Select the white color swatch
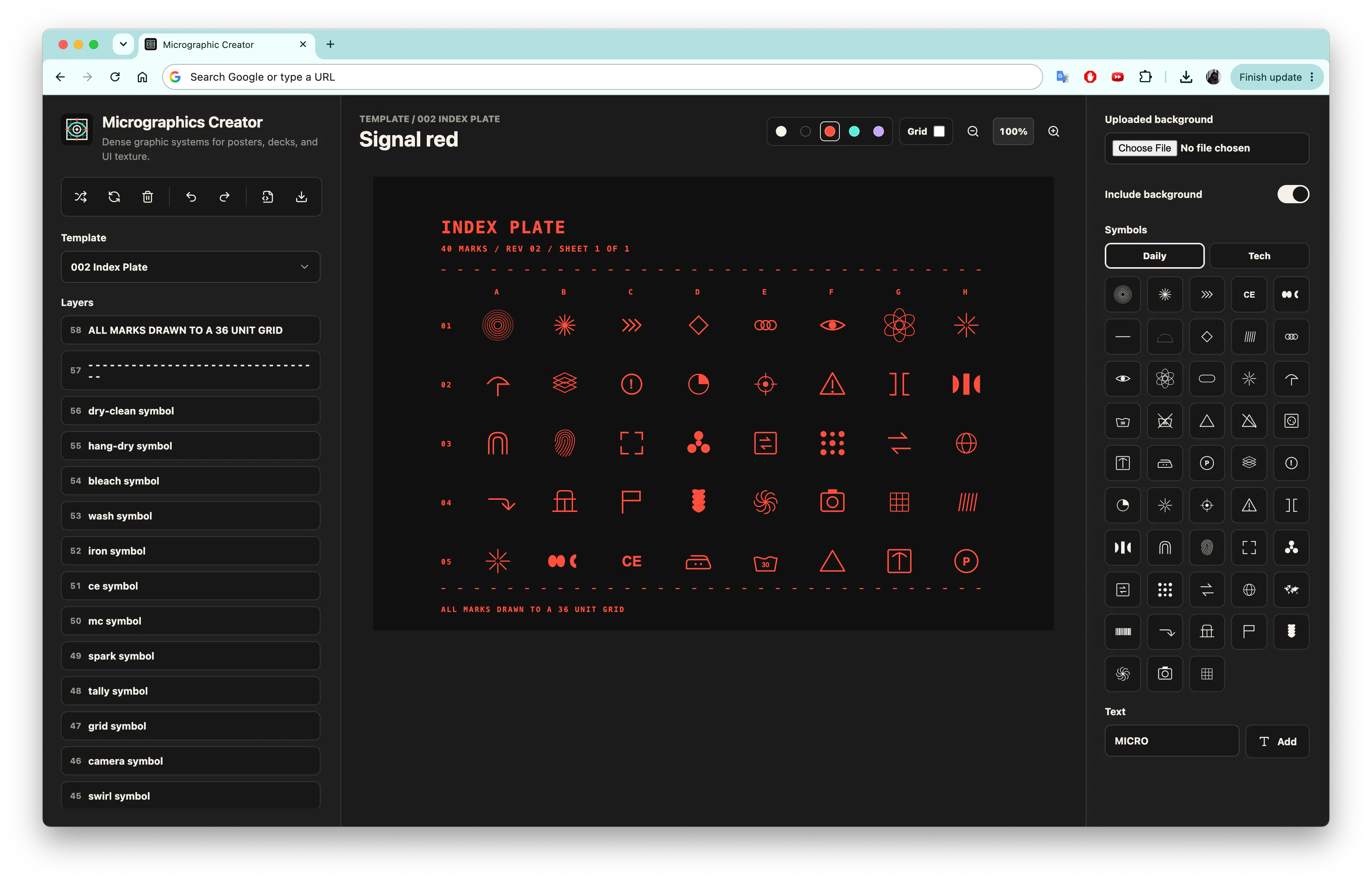 (781, 131)
